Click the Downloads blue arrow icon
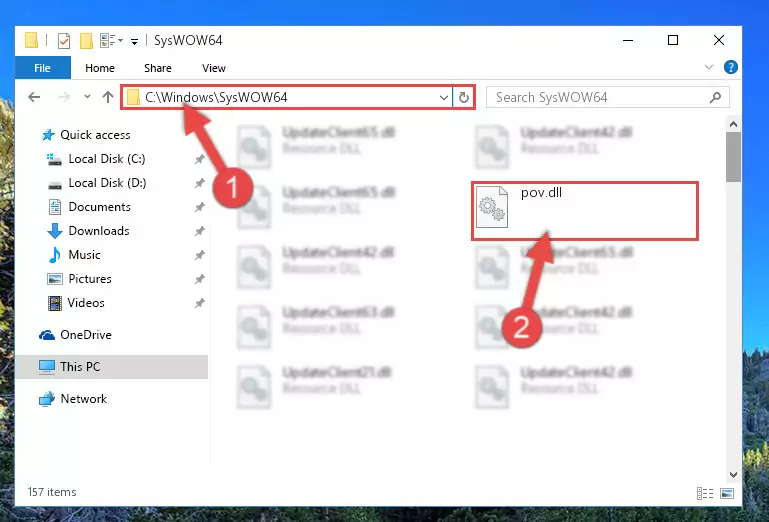 54,231
